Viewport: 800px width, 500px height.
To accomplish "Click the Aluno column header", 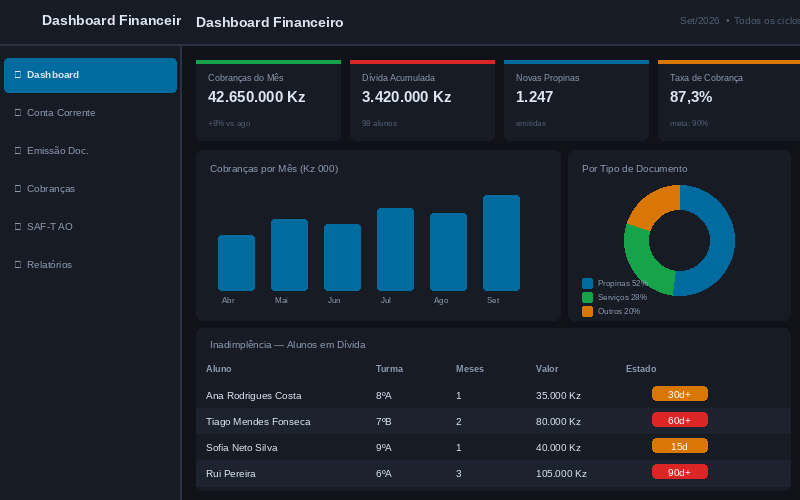I will coord(218,369).
